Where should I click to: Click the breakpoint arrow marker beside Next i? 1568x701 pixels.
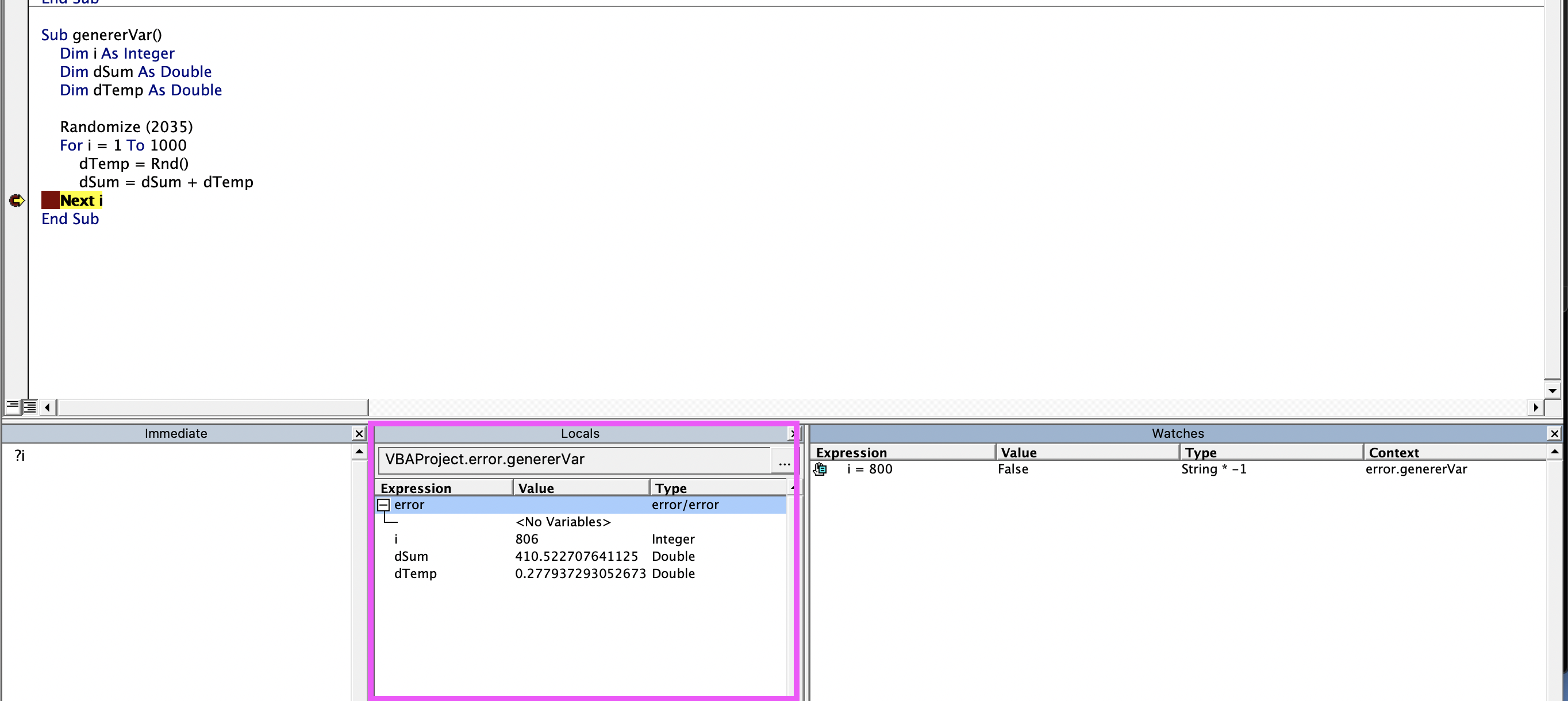17,200
